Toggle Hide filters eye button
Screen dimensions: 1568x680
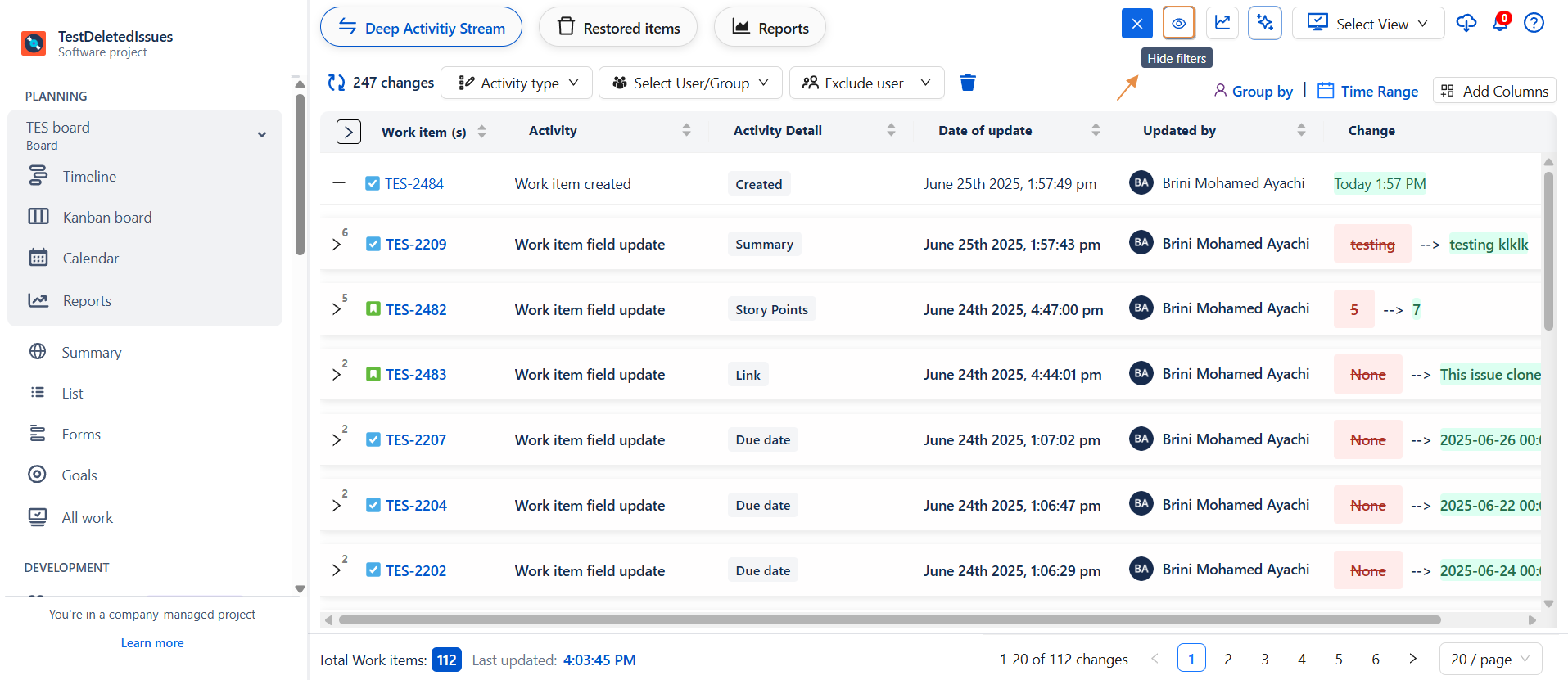pyautogui.click(x=1178, y=23)
